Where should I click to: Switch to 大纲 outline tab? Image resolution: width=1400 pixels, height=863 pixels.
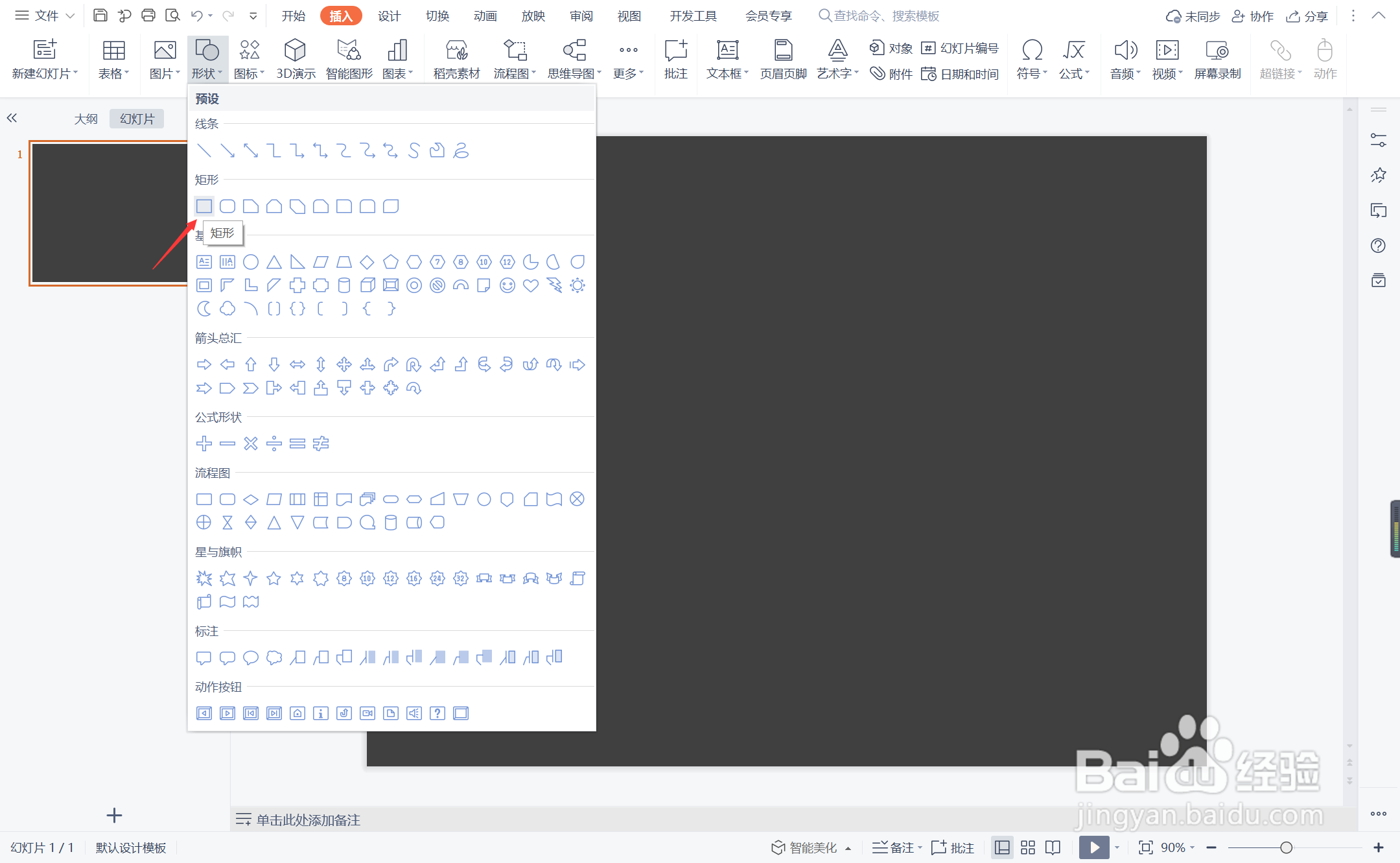tap(86, 119)
